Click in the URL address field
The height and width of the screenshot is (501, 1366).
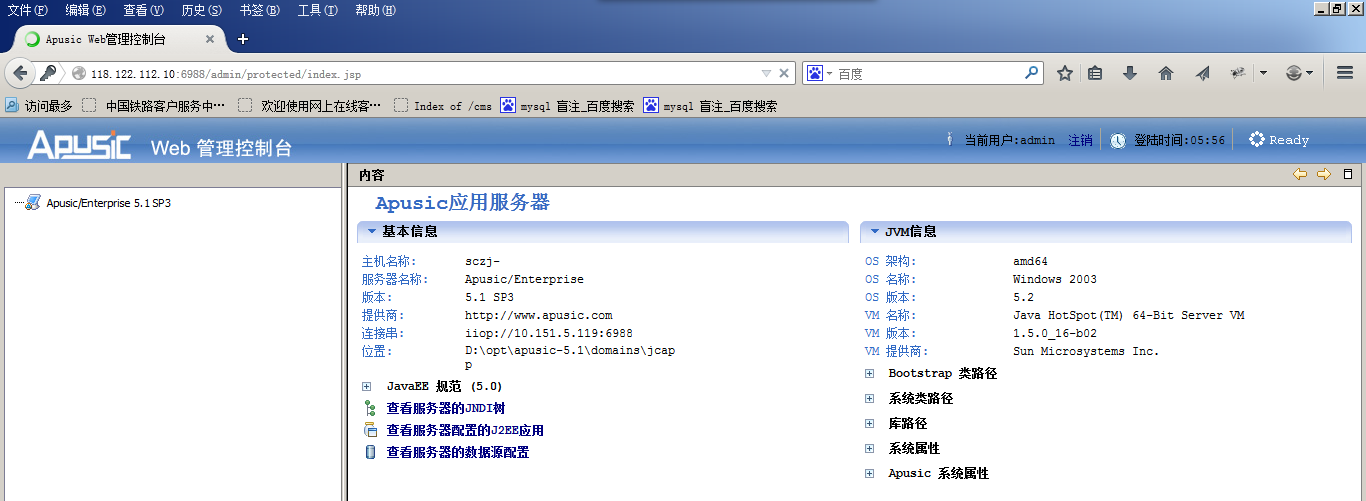click(420, 74)
